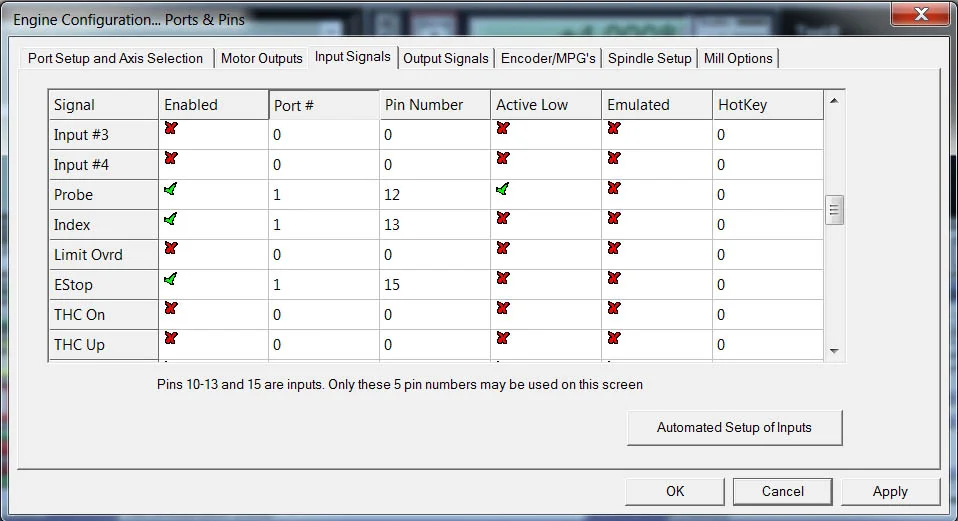
Task: Toggle Emulated for Input #4
Action: [614, 158]
